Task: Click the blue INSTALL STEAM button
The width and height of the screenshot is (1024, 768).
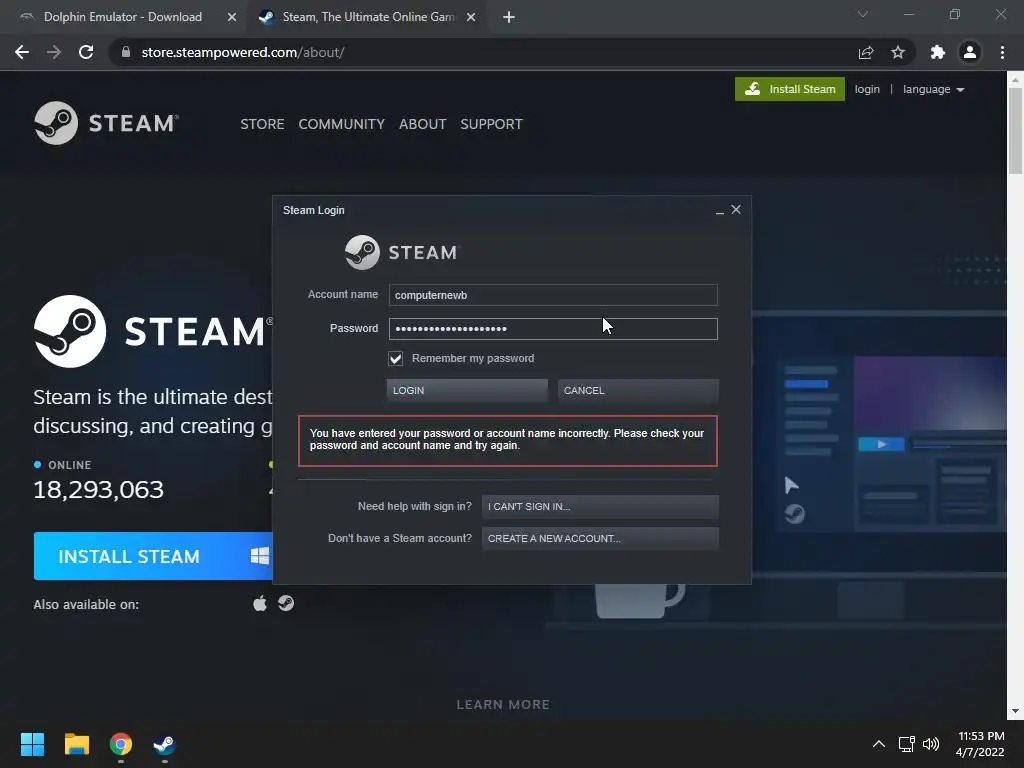Action: point(153,556)
